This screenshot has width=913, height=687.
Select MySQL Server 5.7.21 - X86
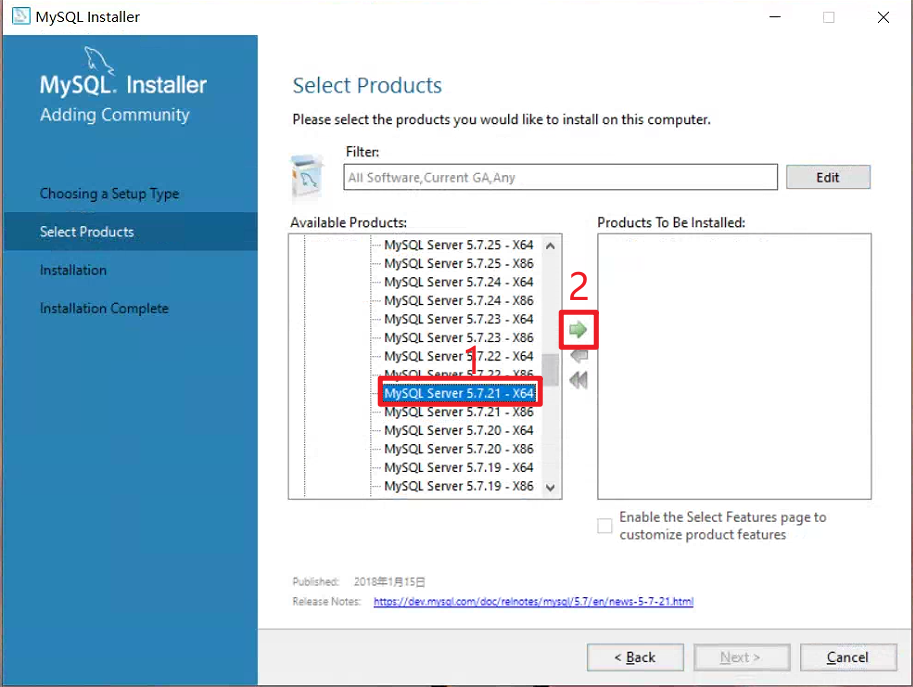(x=459, y=412)
